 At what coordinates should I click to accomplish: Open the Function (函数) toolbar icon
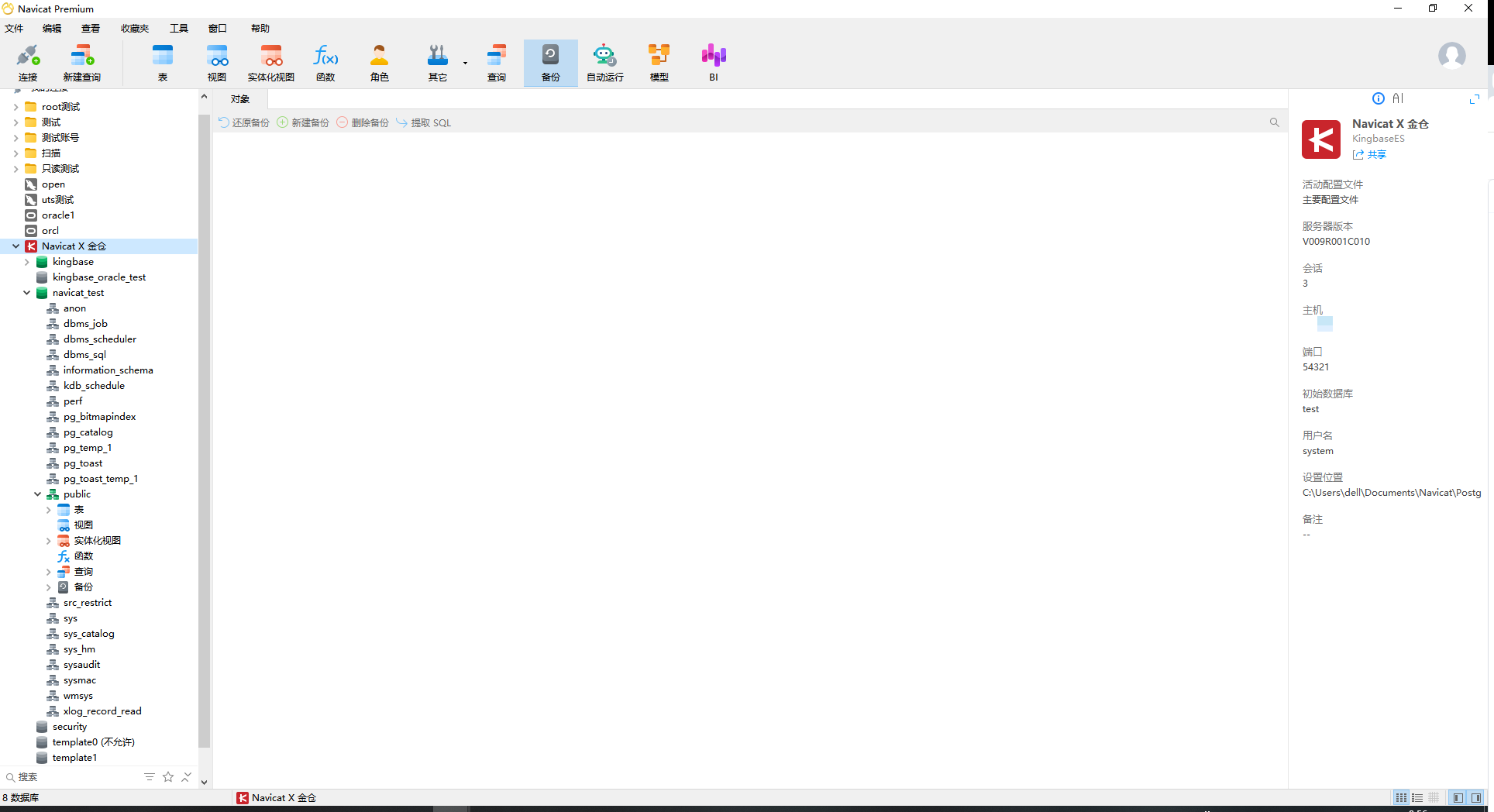tap(325, 63)
